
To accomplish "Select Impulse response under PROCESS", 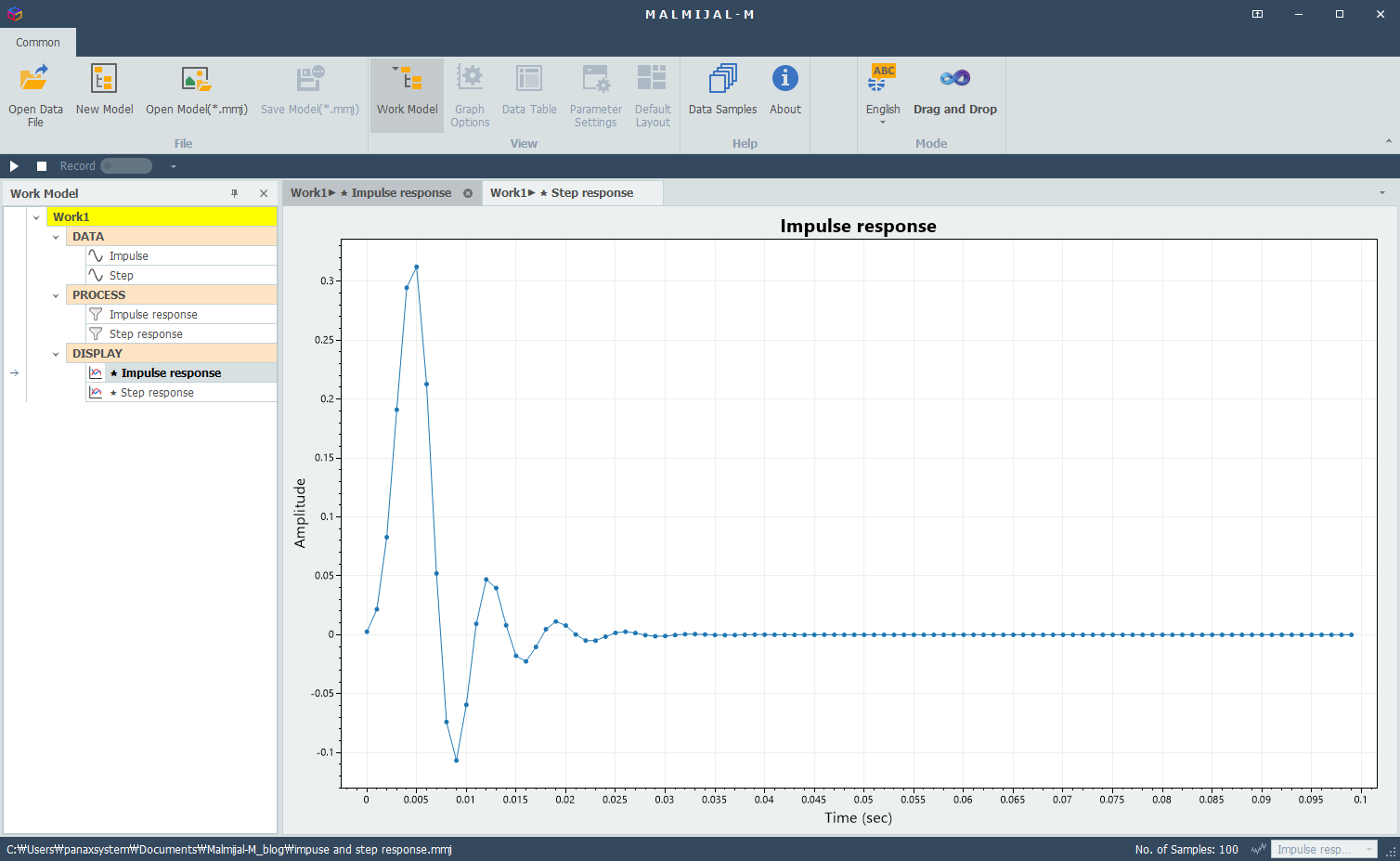I will click(181, 314).
